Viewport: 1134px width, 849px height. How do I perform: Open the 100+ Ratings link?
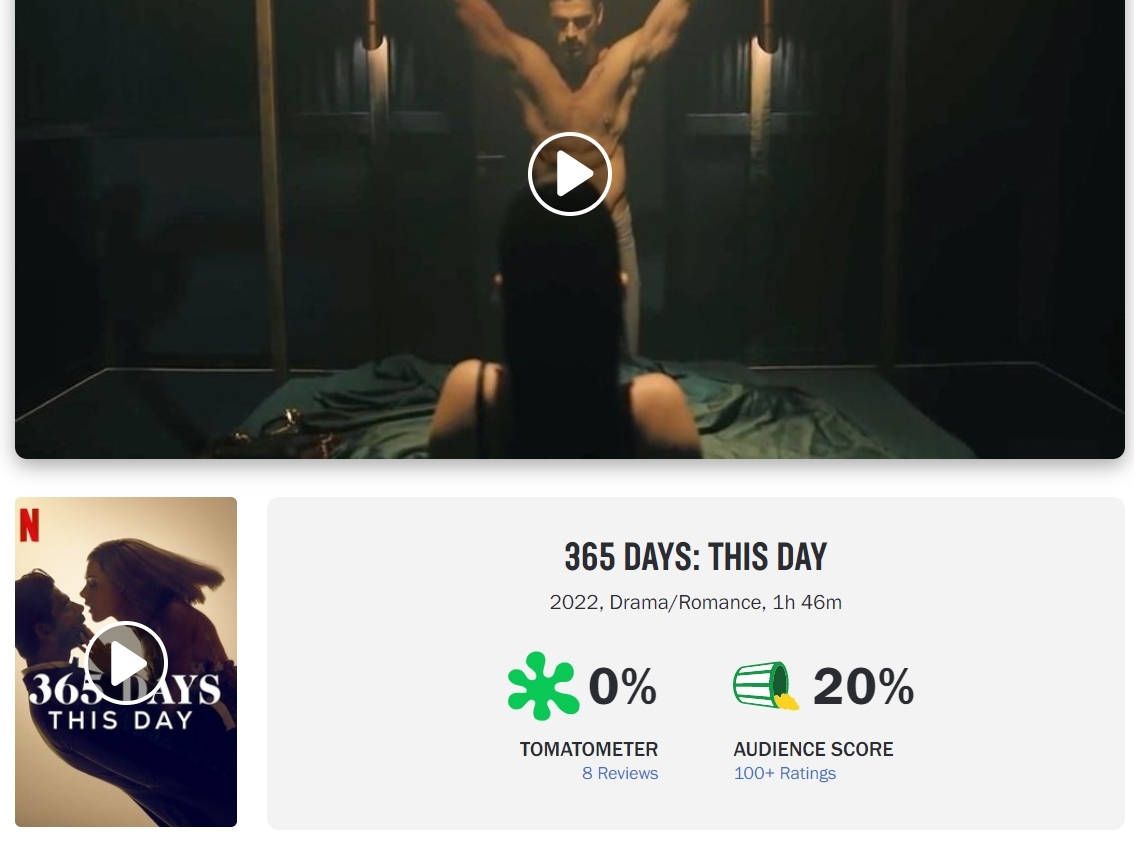pyautogui.click(x=785, y=773)
